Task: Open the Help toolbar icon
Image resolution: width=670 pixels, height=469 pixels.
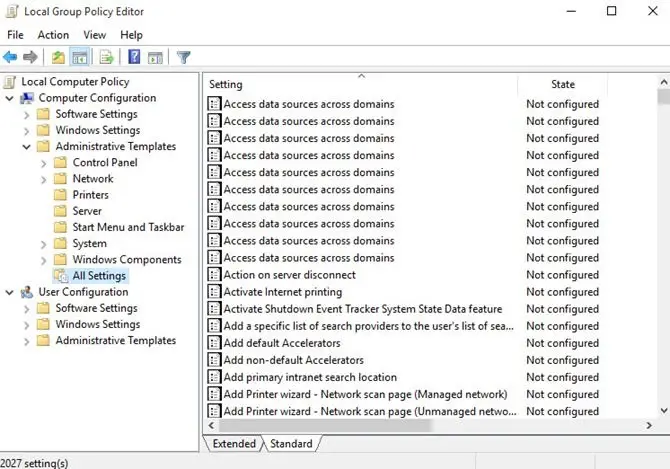Action: point(134,57)
